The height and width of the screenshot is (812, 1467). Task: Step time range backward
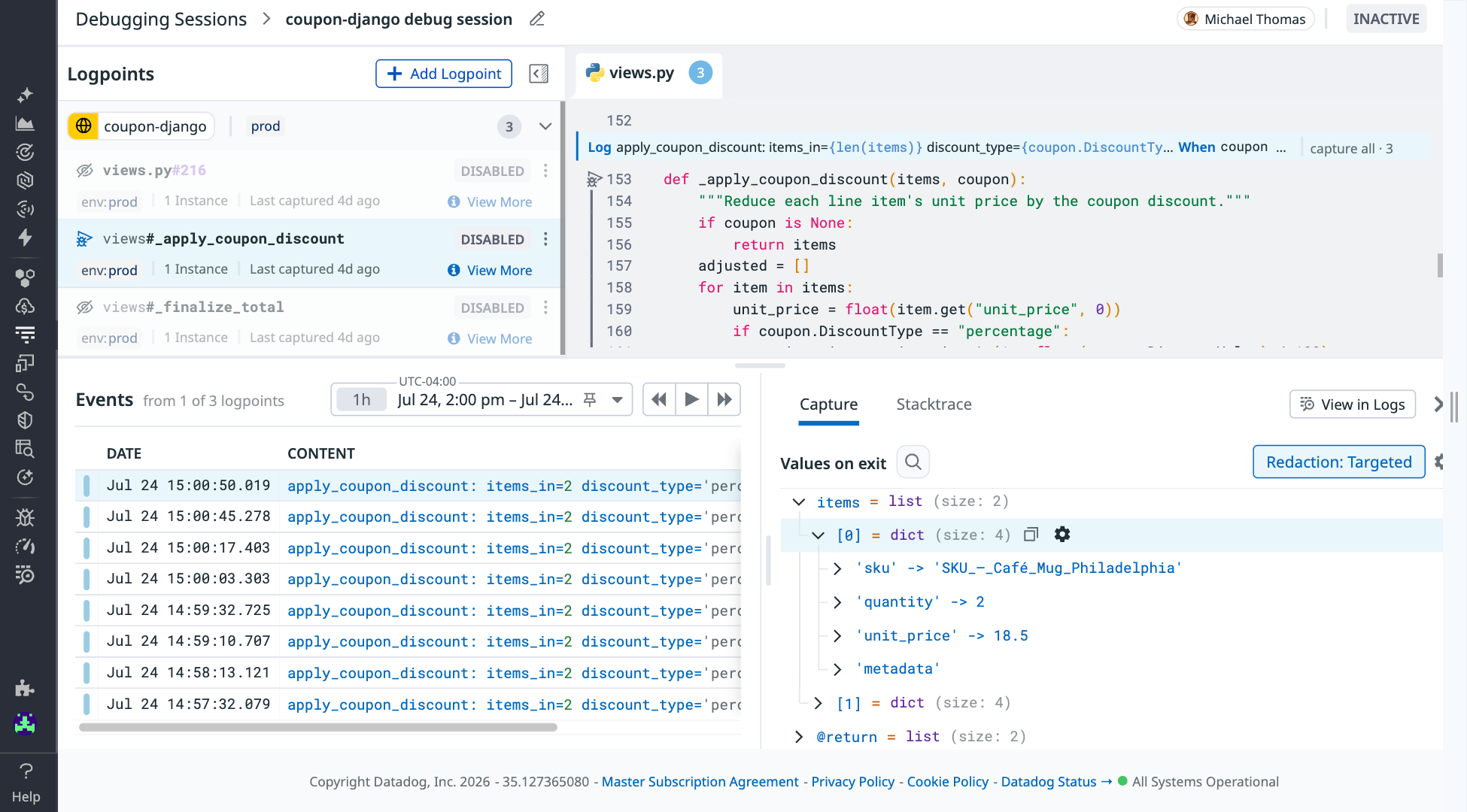pos(659,399)
